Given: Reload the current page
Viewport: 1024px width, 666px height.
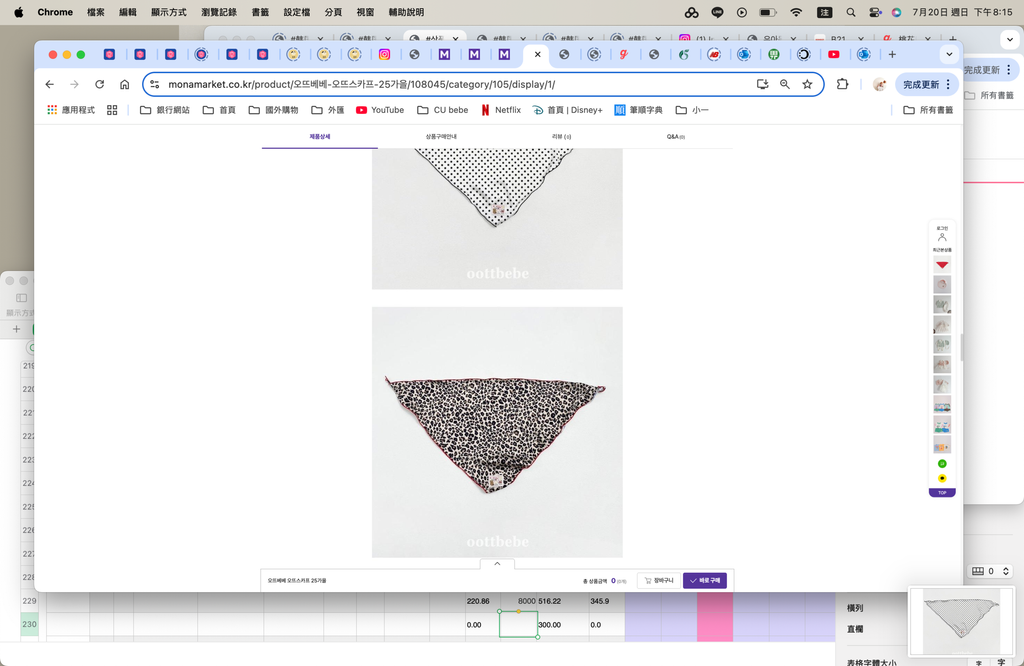Looking at the screenshot, I should pyautogui.click(x=99, y=85).
